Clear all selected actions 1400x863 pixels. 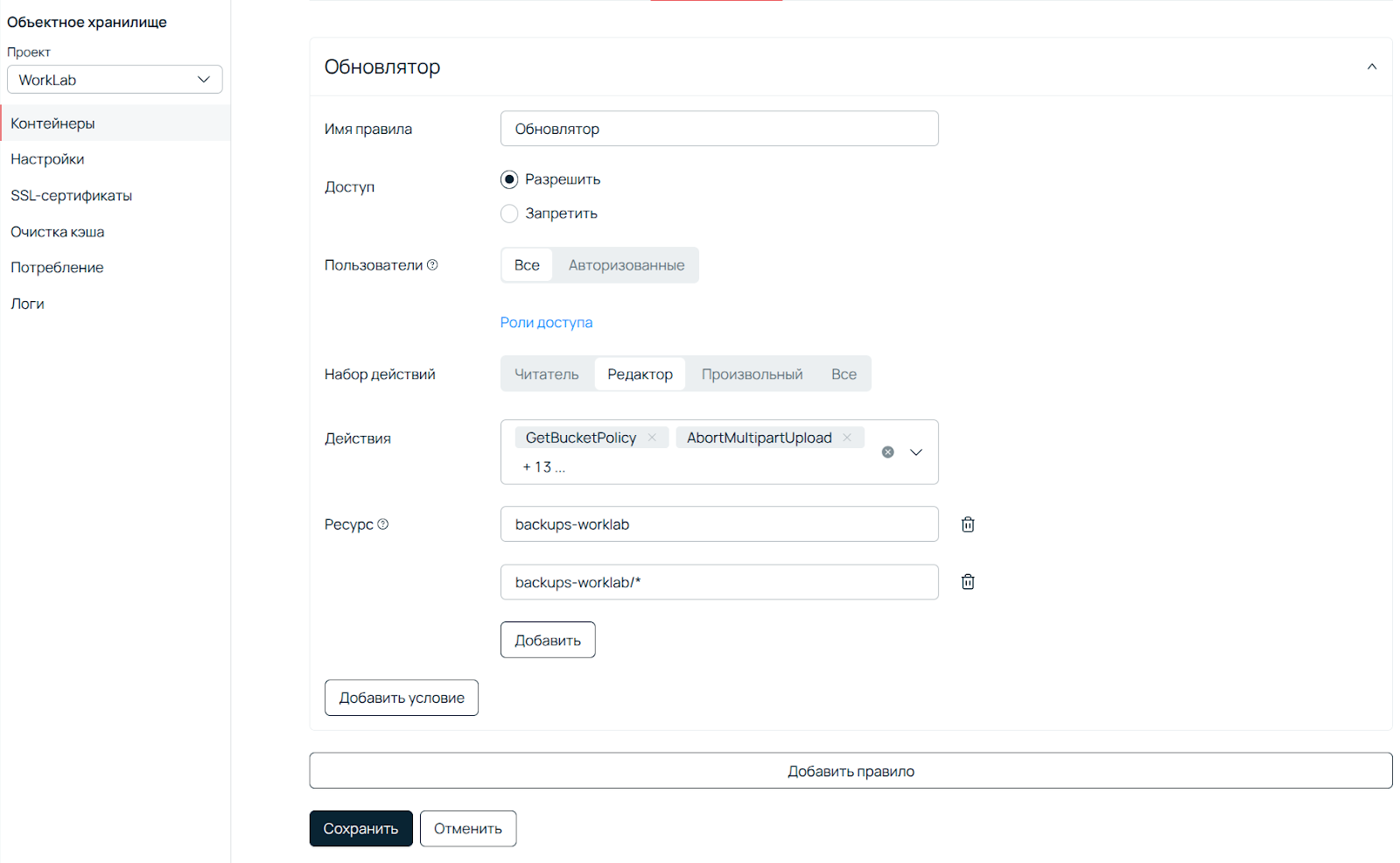(x=888, y=453)
